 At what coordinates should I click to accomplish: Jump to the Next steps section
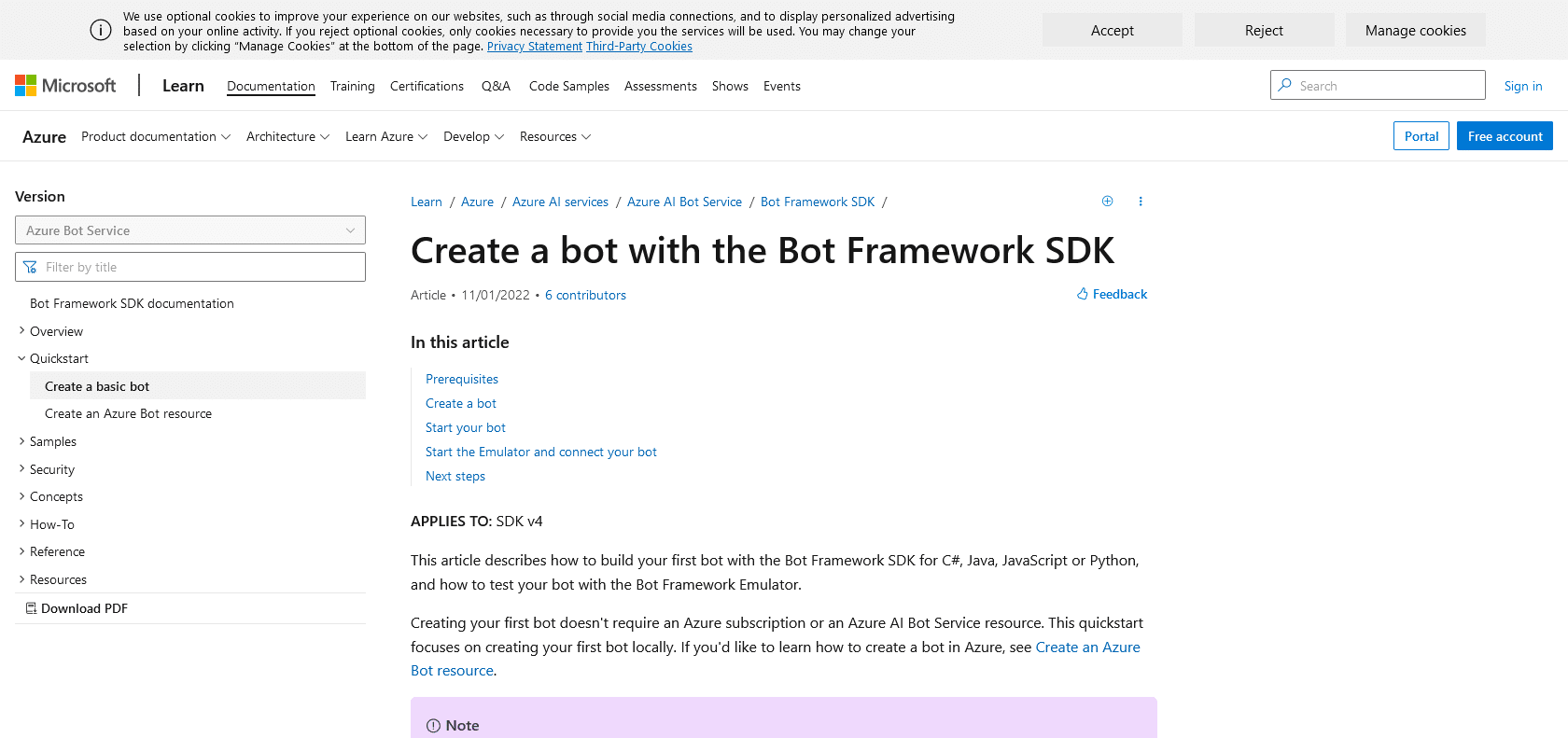tap(455, 476)
